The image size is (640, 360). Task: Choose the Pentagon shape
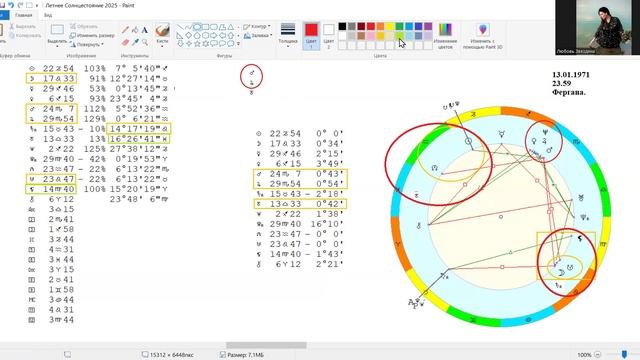197,36
